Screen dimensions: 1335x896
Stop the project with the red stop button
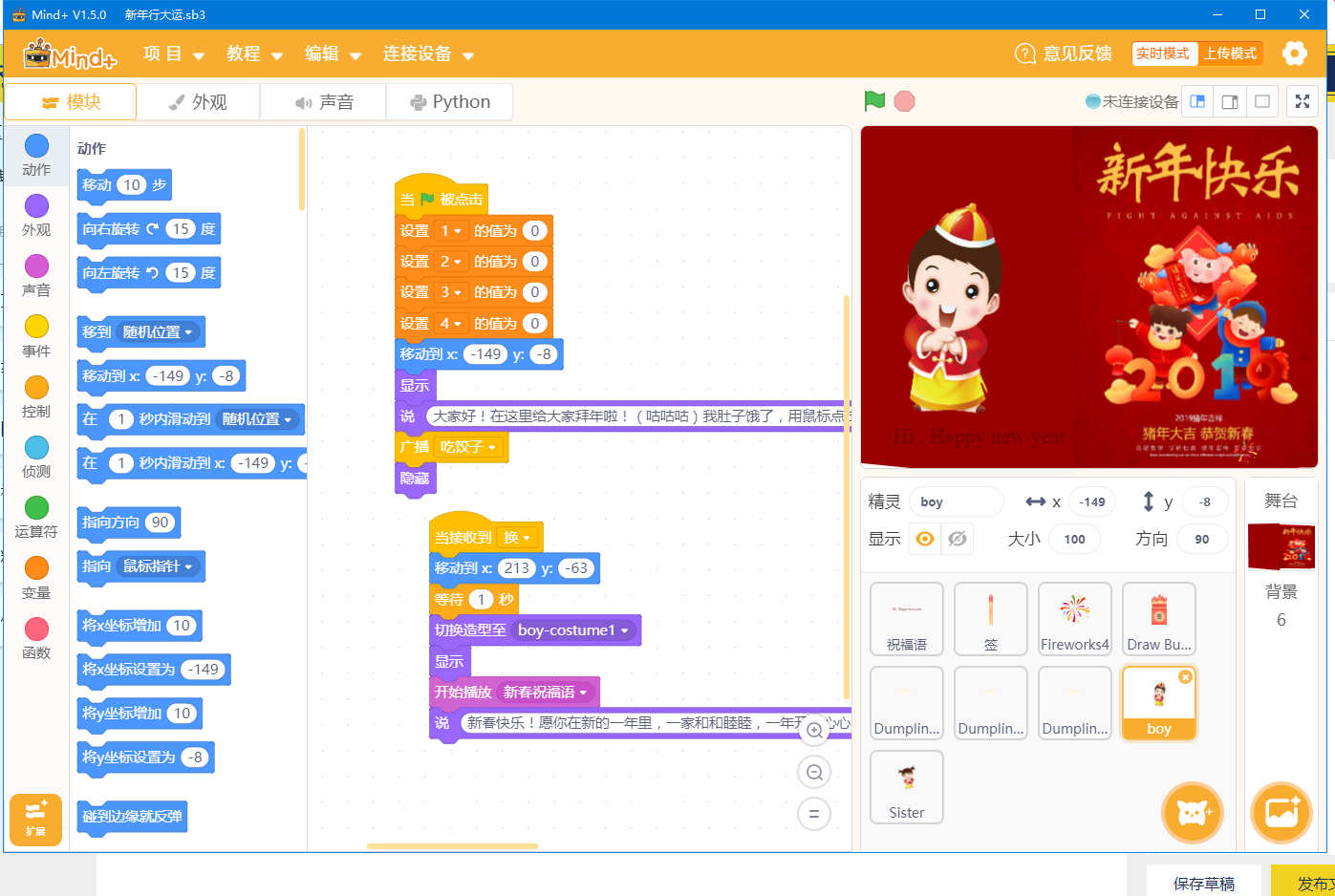(904, 101)
